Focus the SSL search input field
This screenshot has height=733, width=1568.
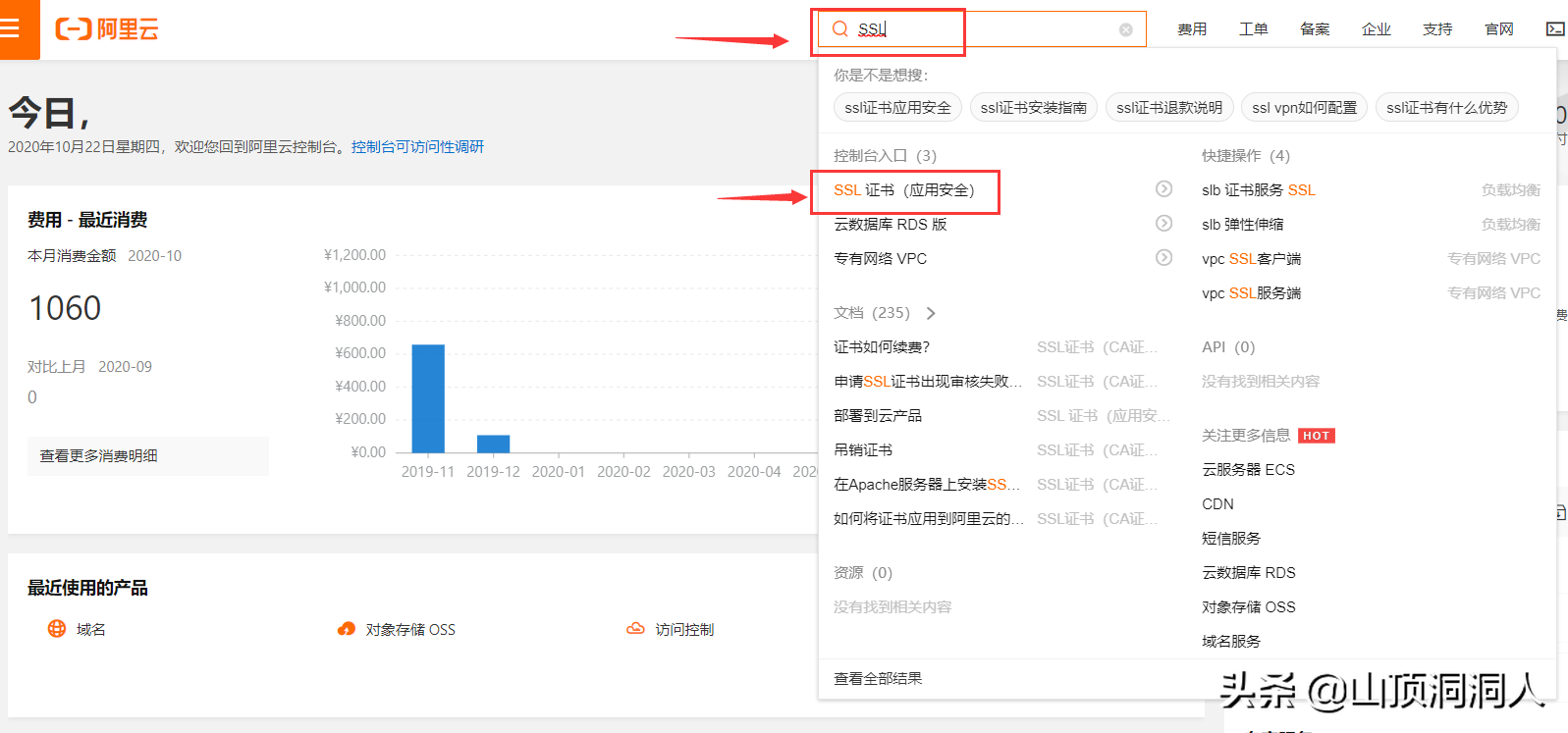tap(982, 29)
